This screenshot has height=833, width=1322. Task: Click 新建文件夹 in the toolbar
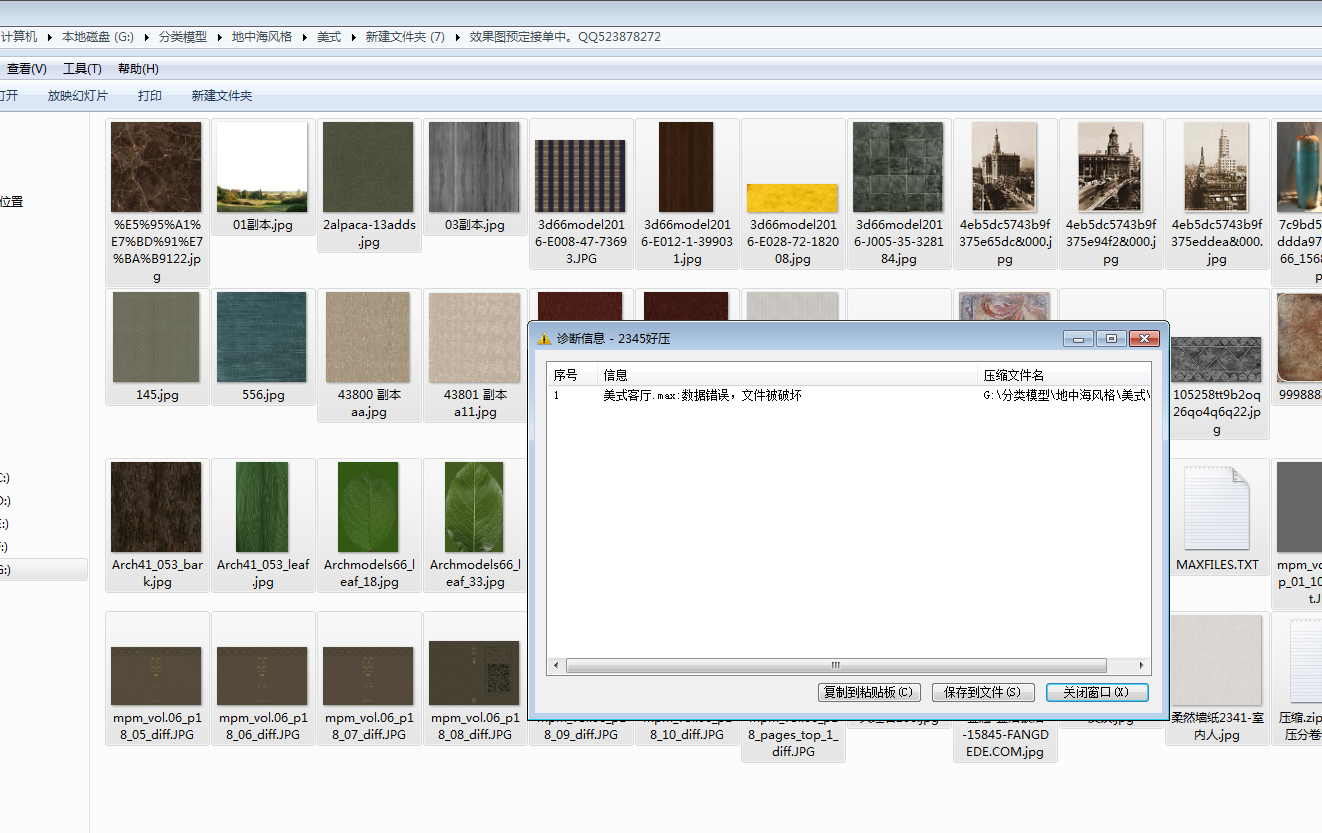click(222, 96)
